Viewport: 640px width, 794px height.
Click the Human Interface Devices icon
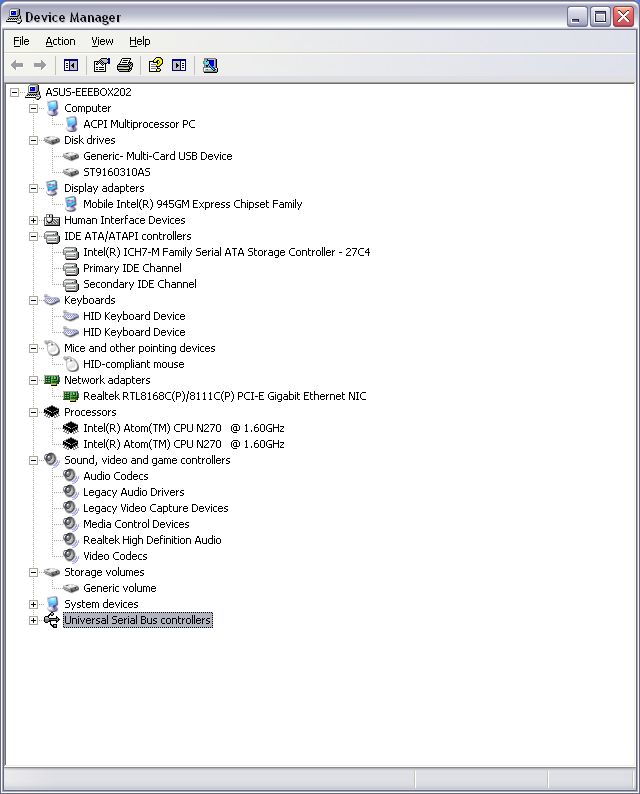coord(52,220)
